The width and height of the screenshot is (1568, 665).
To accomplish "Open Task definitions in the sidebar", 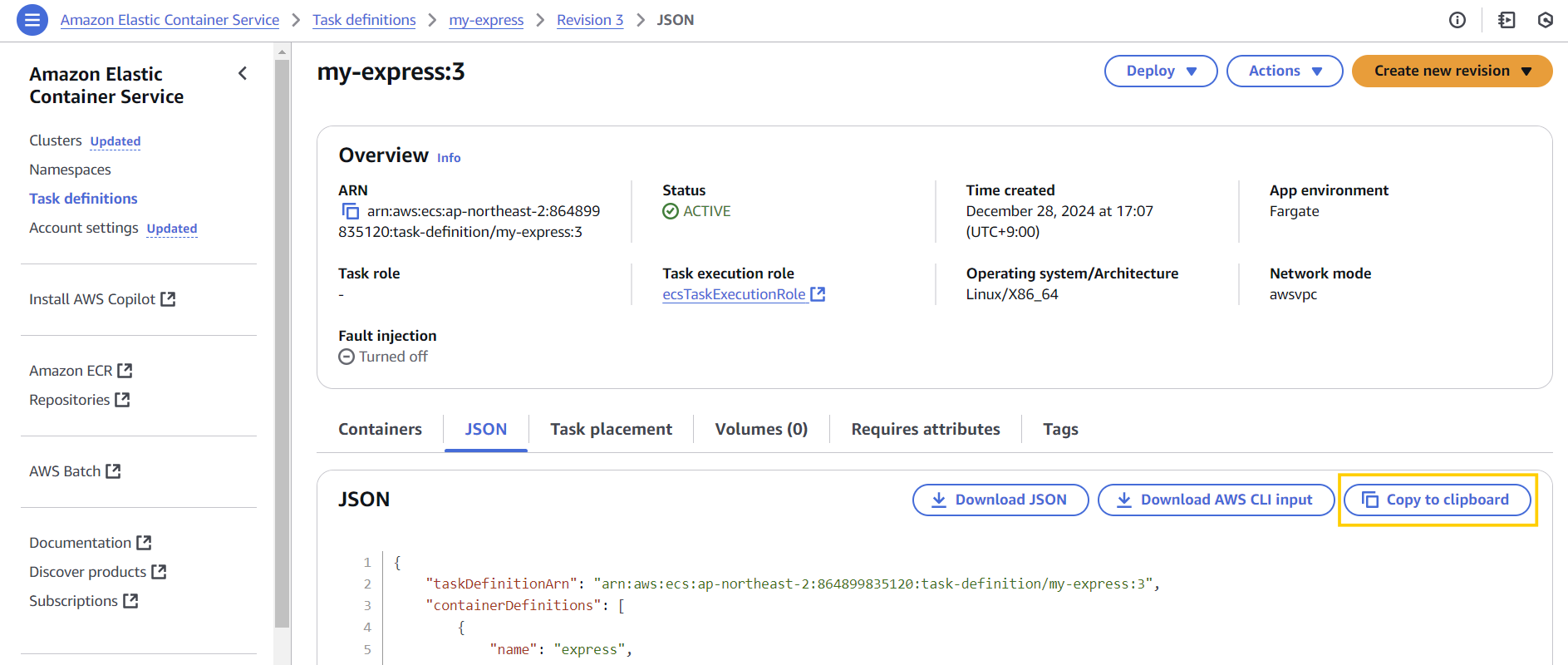I will point(83,199).
